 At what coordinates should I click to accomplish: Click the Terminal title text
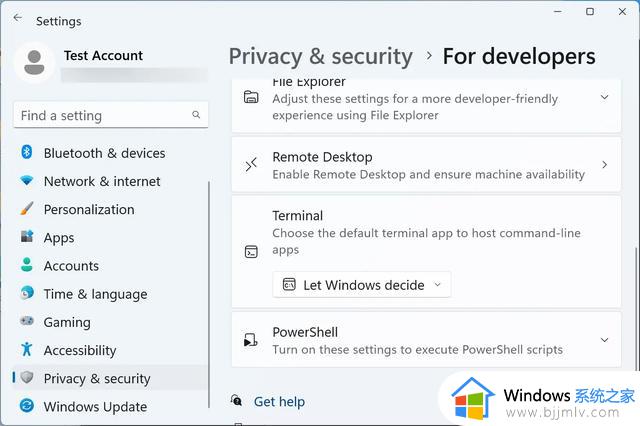click(298, 215)
